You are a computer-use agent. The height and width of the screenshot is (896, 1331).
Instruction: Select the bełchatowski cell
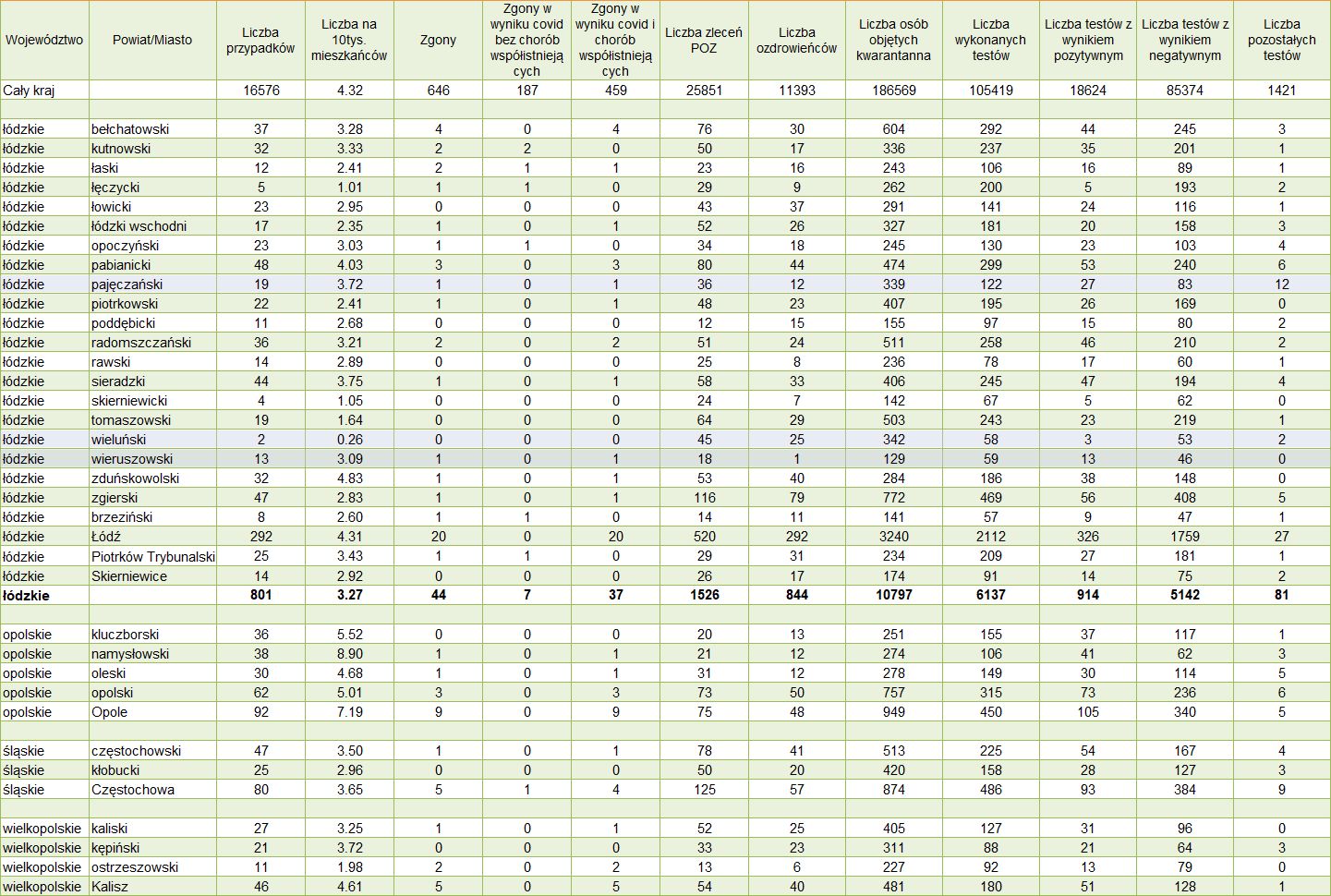(x=152, y=129)
